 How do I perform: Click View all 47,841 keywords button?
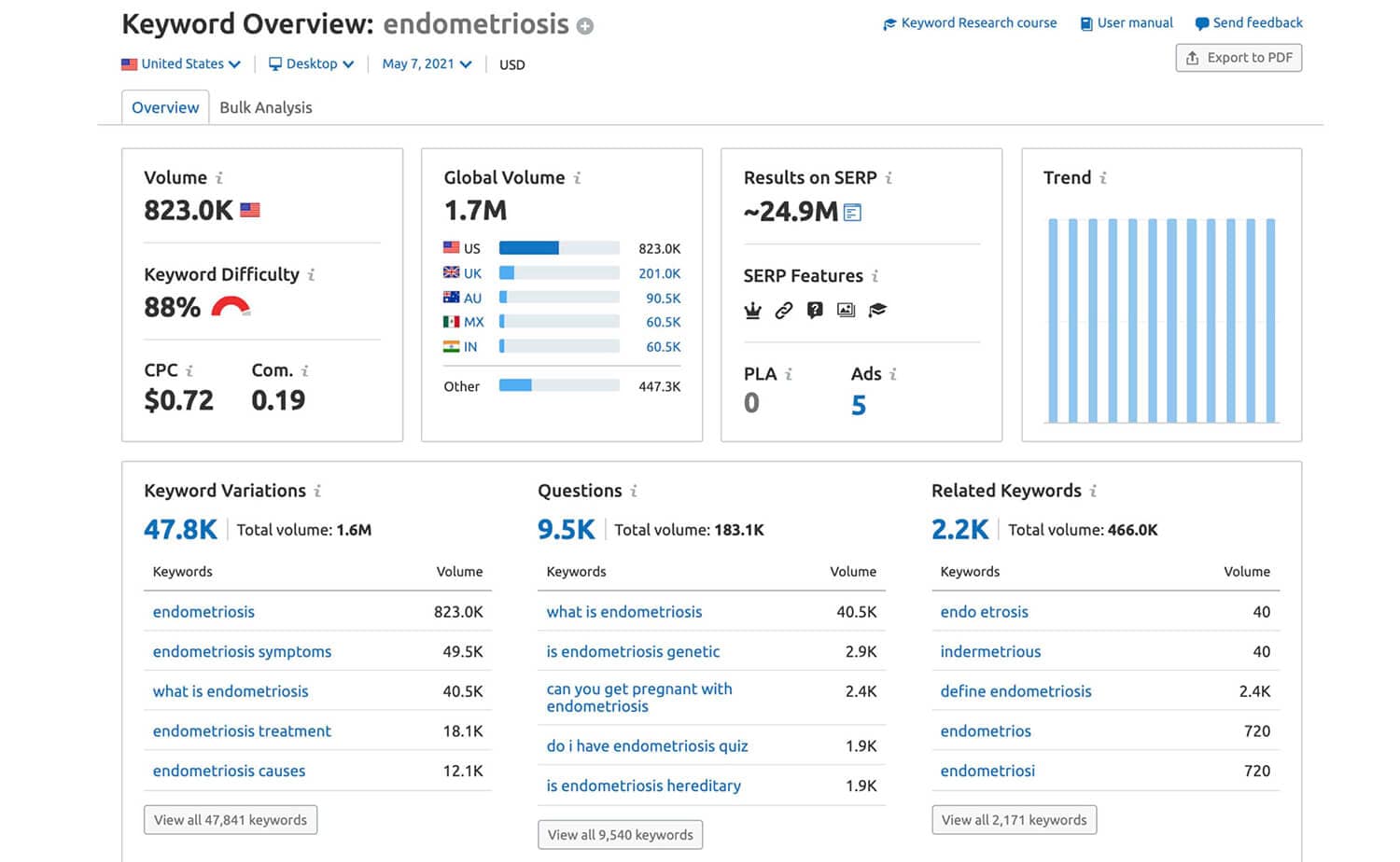tap(231, 820)
